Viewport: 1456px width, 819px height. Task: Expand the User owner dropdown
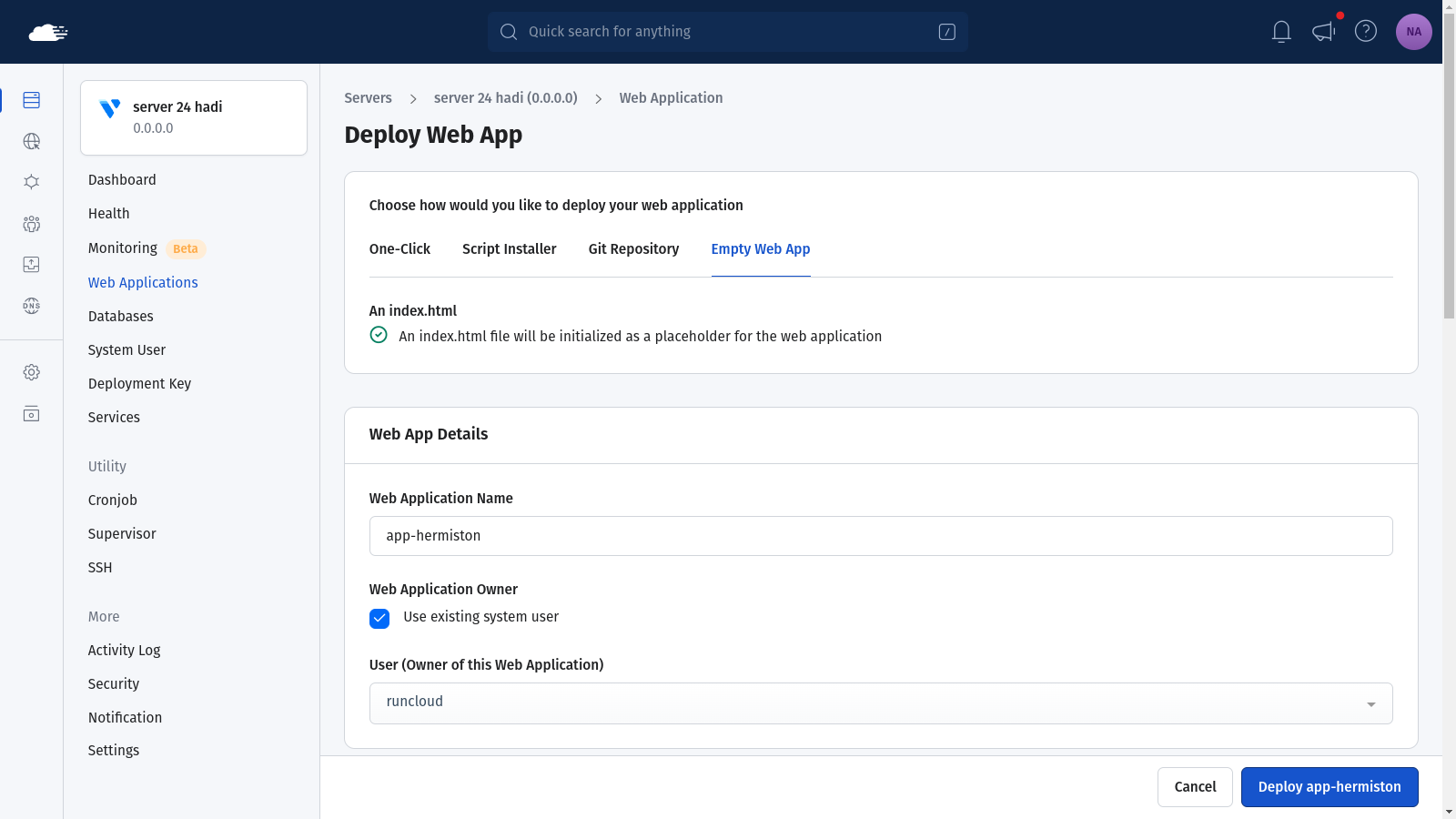point(880,703)
